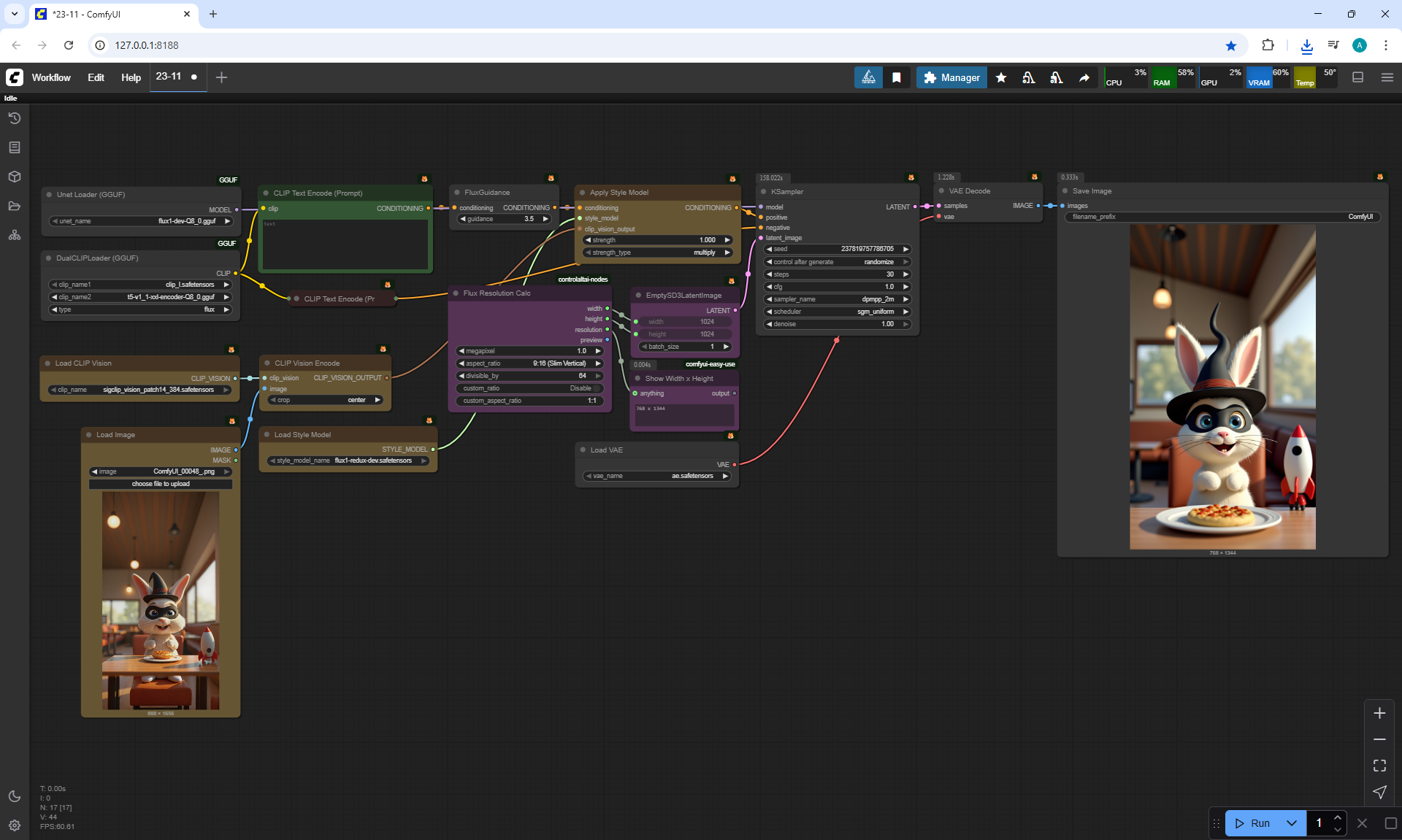1402x840 pixels.
Task: Open the node map tree icon
Action: point(15,235)
